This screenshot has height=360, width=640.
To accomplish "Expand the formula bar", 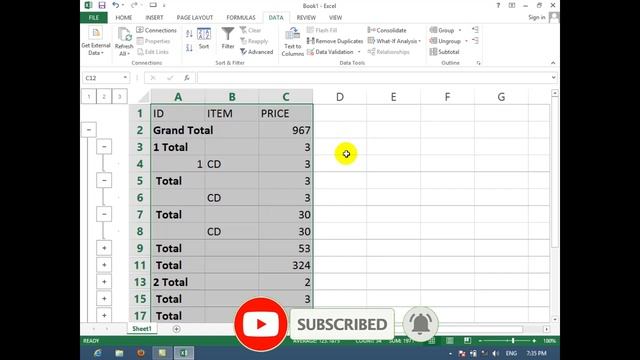I will (x=553, y=78).
